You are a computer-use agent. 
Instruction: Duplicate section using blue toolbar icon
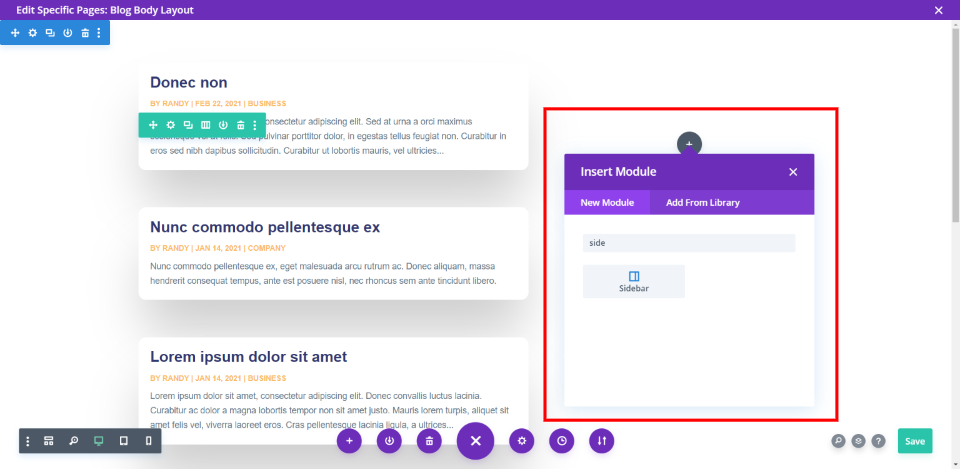(50, 32)
